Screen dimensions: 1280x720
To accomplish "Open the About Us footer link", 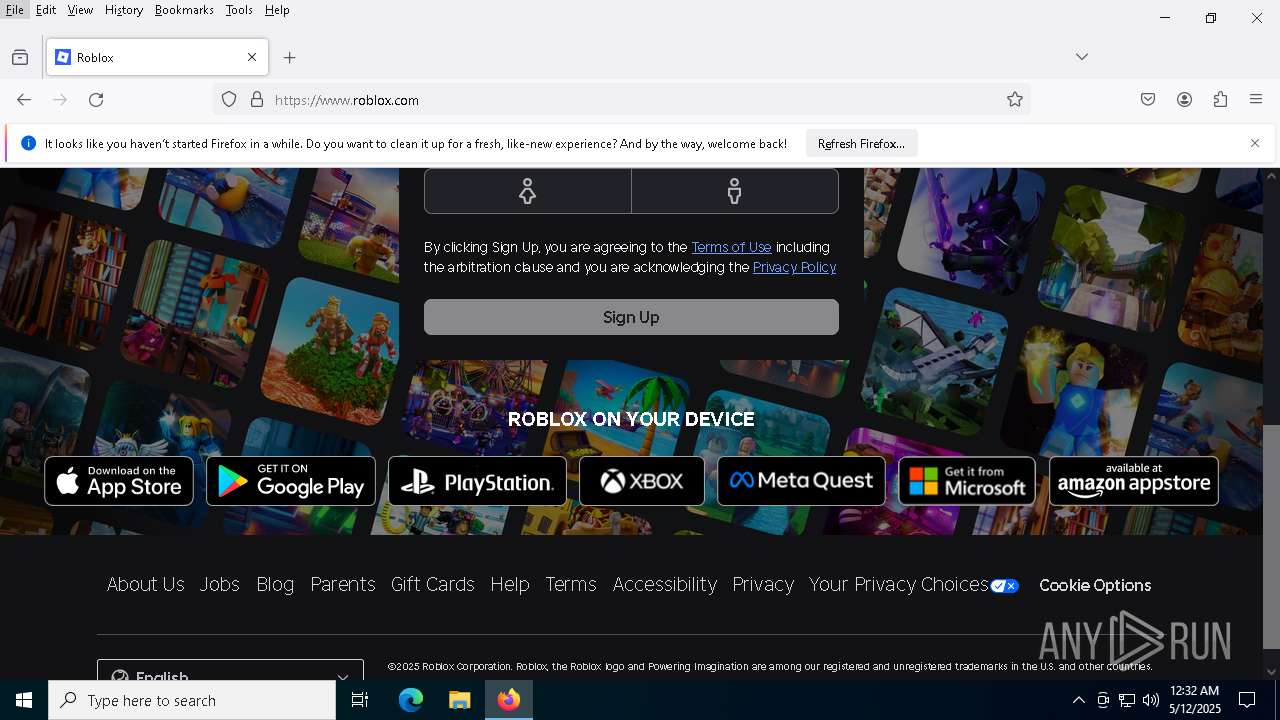I will [x=146, y=585].
